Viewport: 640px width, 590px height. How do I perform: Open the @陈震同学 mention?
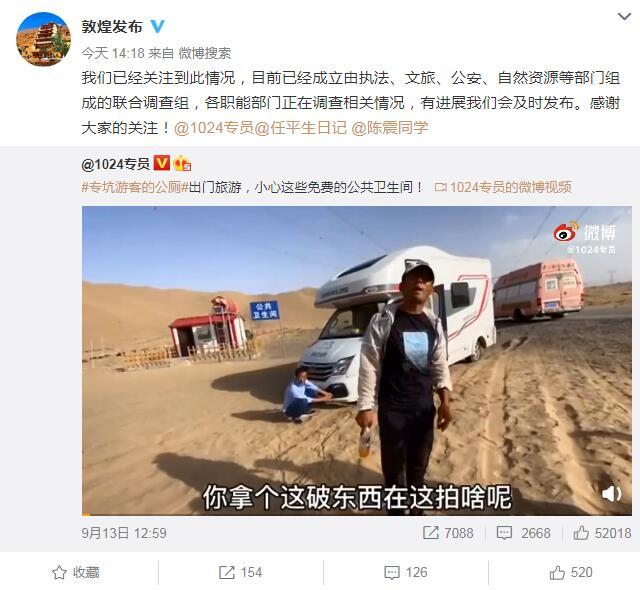click(x=390, y=128)
